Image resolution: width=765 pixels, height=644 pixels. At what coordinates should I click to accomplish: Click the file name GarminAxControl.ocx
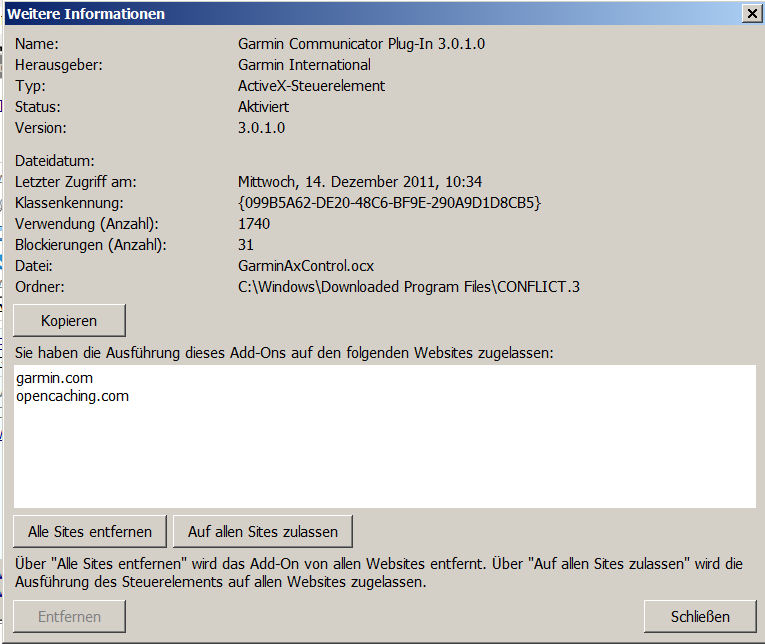(x=306, y=266)
